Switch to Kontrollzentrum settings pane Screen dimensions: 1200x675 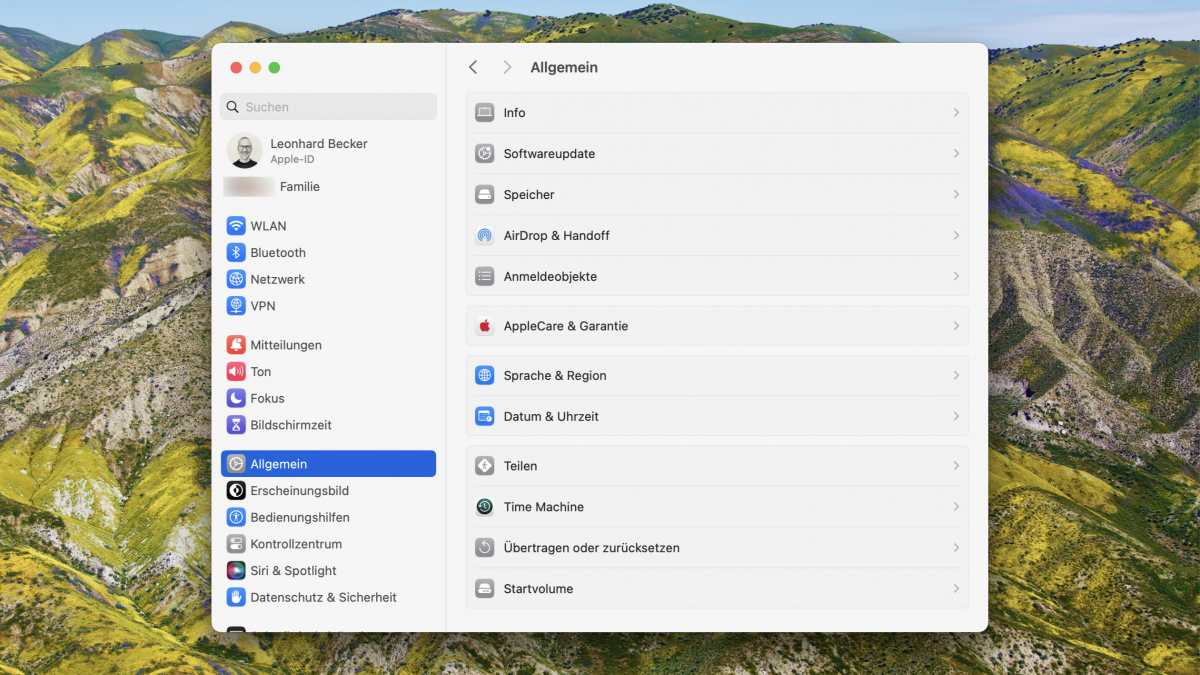click(x=295, y=544)
